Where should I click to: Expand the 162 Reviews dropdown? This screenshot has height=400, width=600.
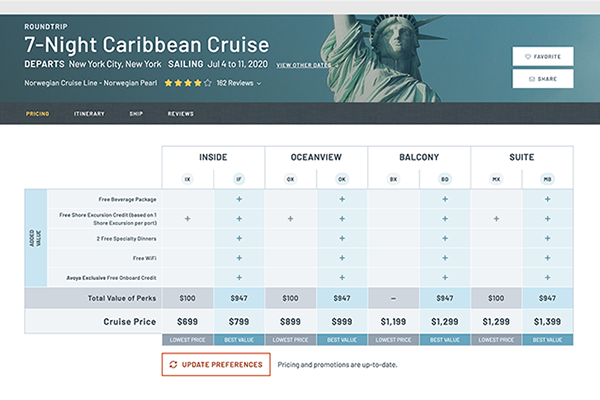pos(239,83)
